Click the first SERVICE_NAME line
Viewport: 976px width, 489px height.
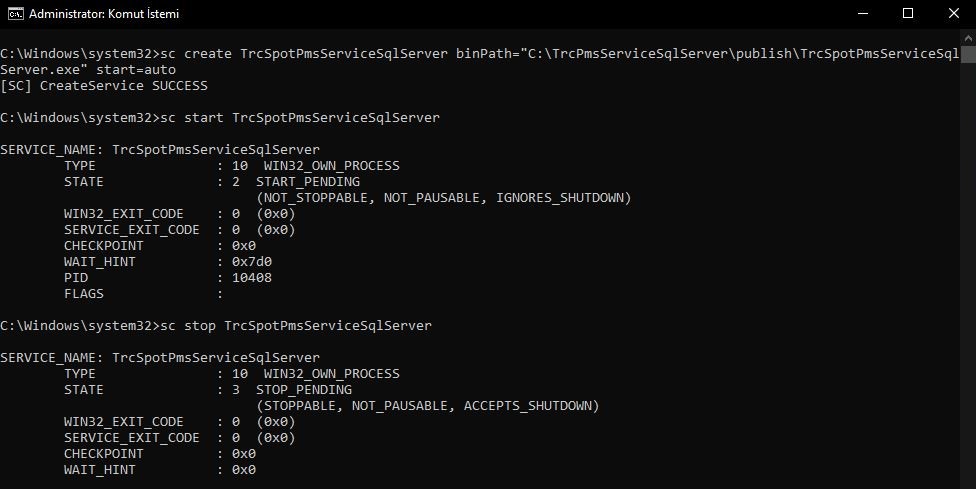(x=160, y=150)
